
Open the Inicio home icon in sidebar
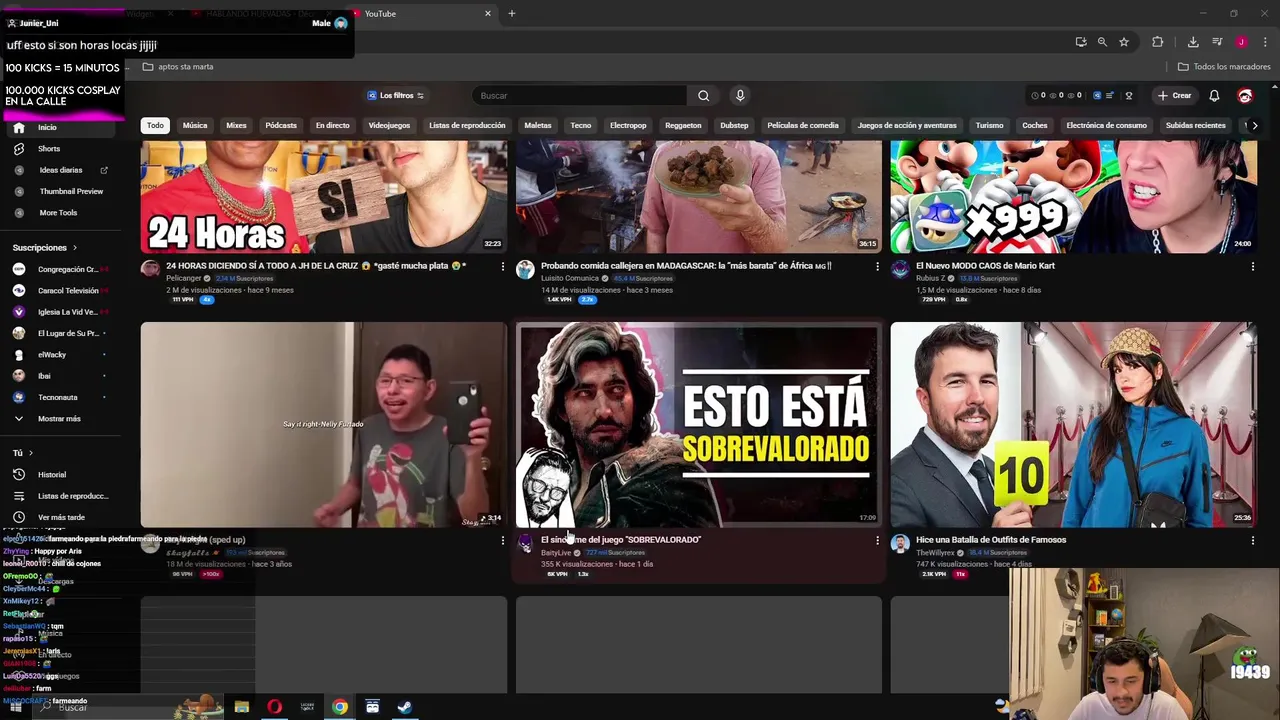[x=19, y=128]
